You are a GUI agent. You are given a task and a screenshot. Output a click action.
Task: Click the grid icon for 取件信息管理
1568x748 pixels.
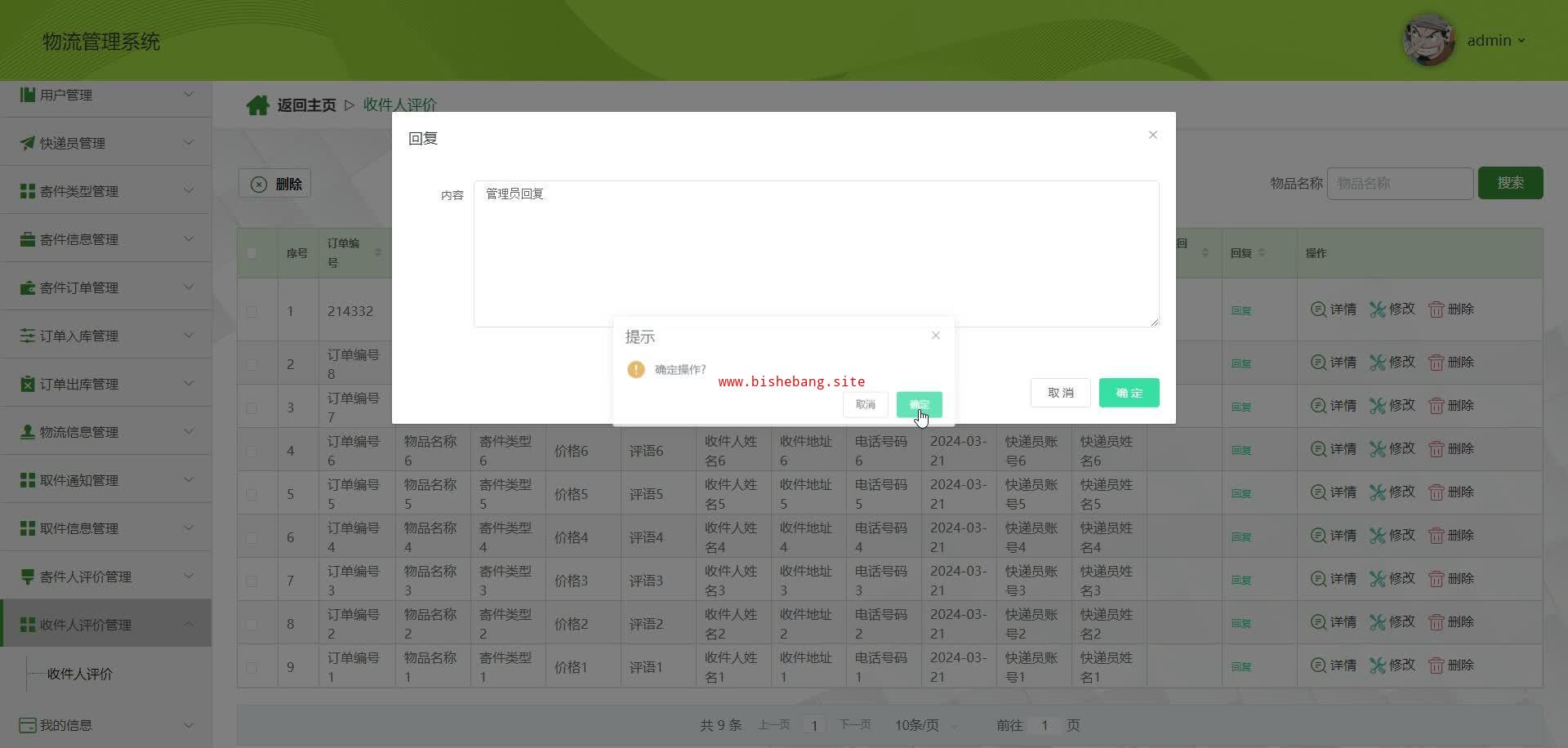(28, 528)
